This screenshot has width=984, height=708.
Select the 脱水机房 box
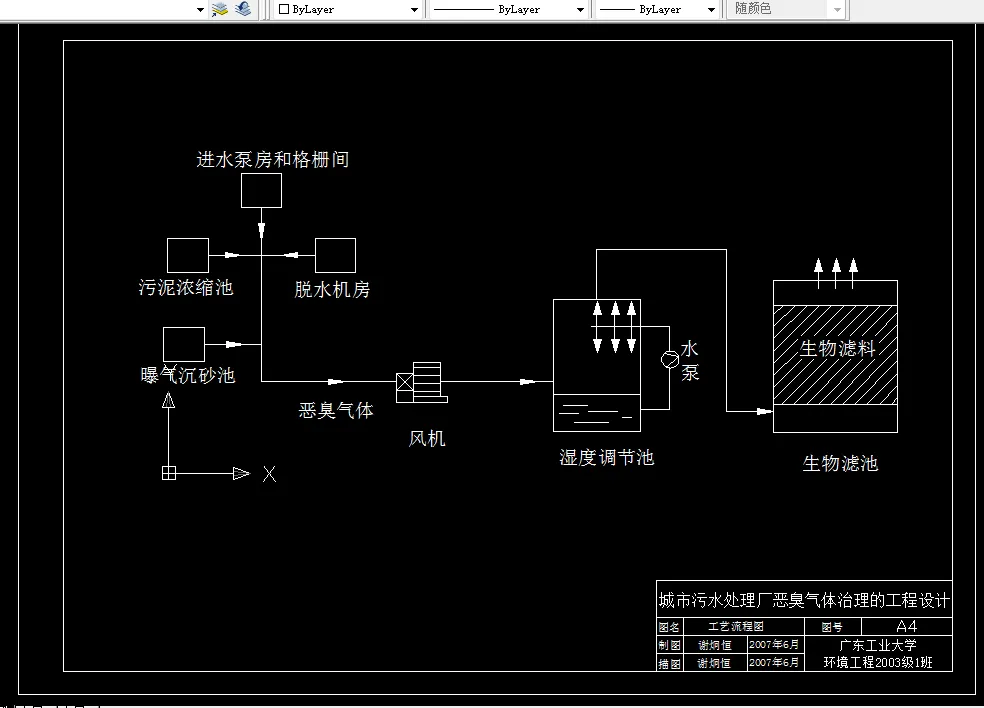335,253
